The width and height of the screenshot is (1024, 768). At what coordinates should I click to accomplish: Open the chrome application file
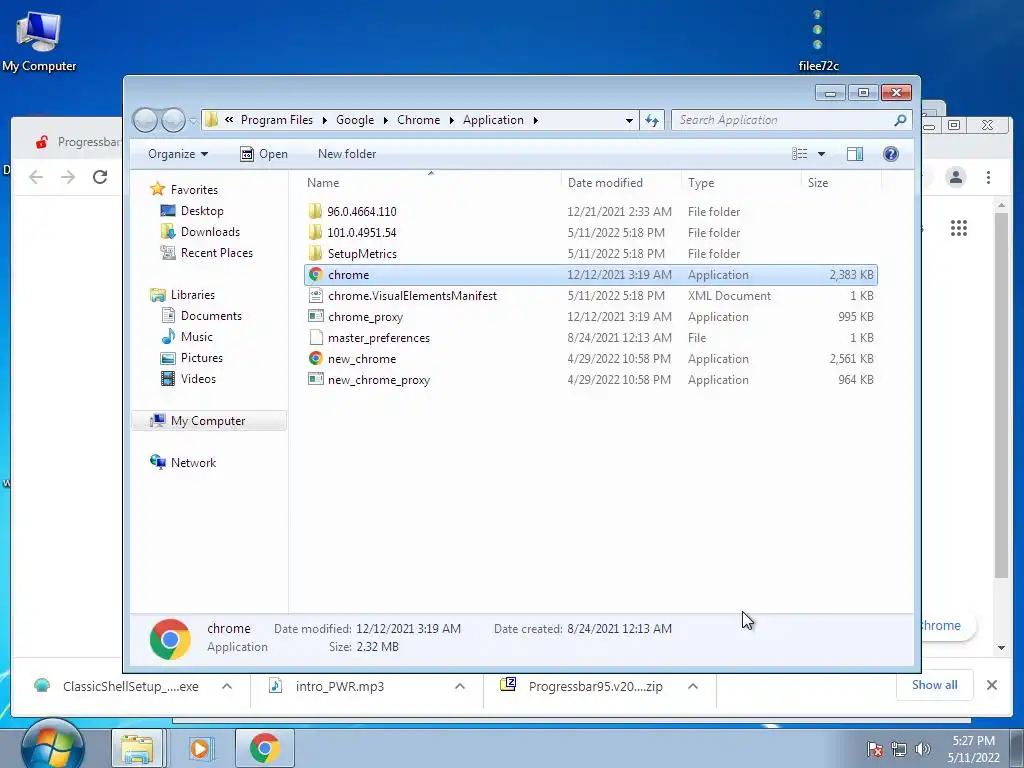point(590,275)
